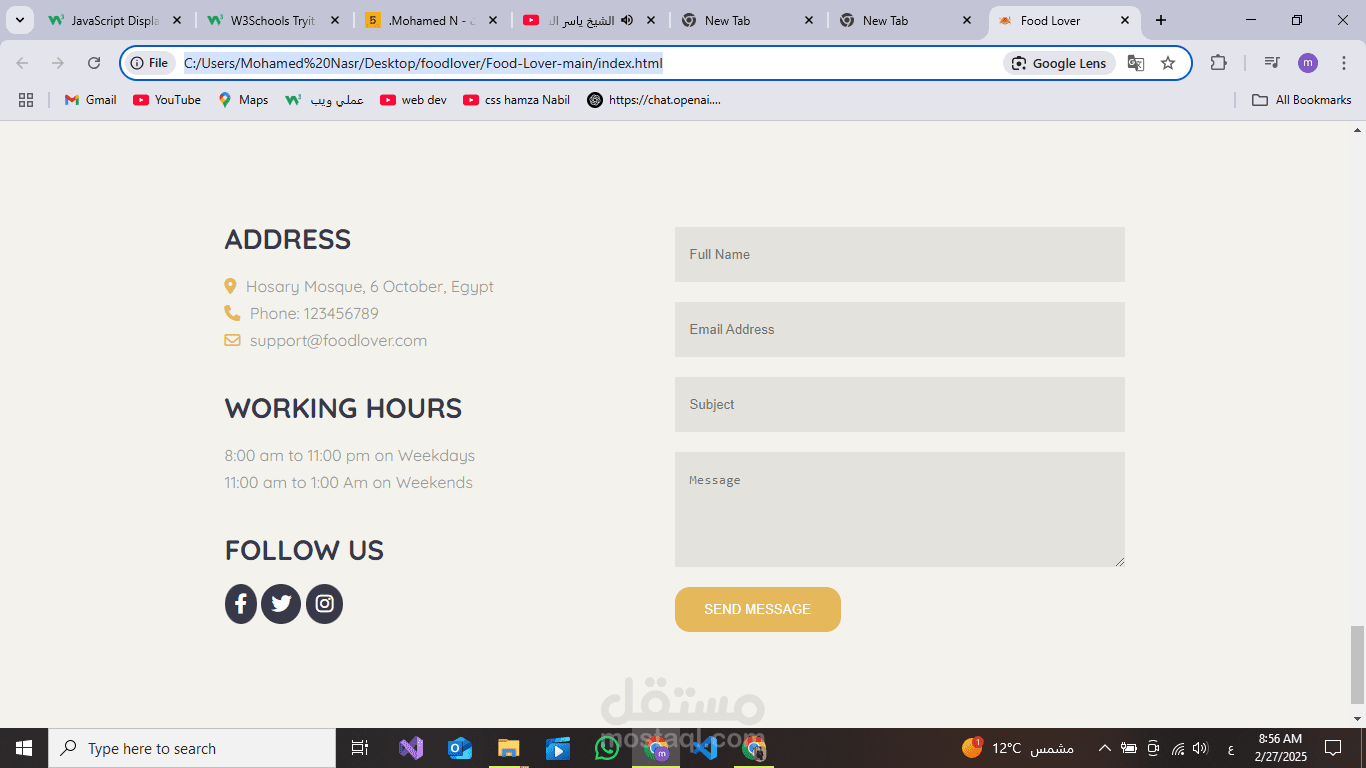Open the All Bookmarks folder
1366x768 pixels.
coord(1302,100)
